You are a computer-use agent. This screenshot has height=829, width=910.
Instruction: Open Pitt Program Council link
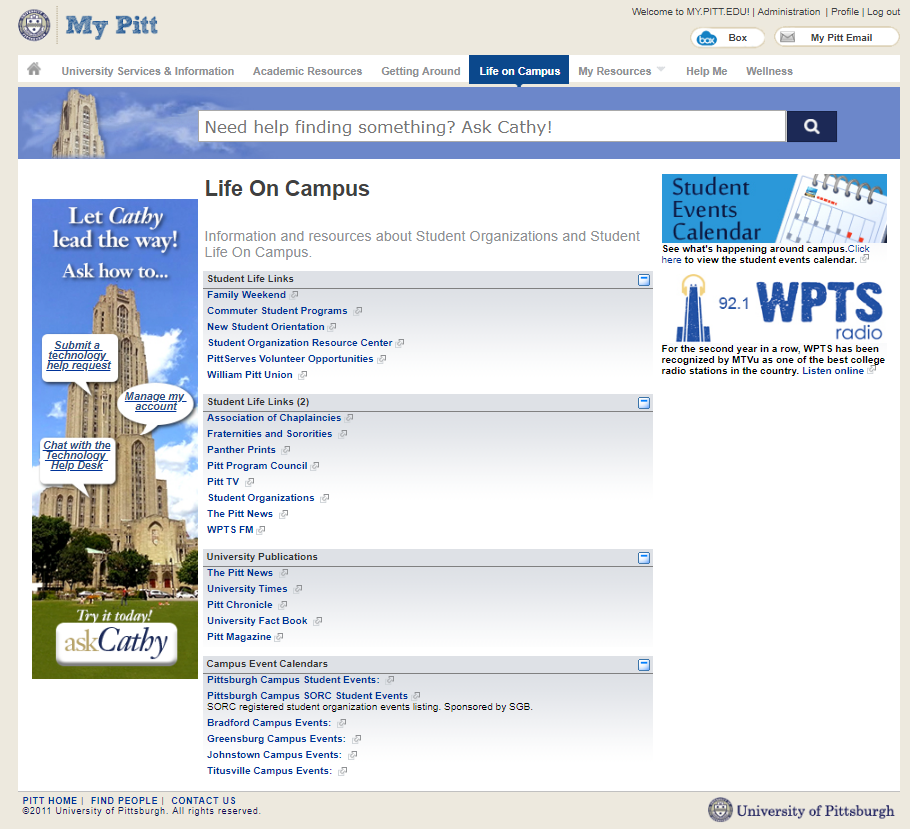coord(257,466)
